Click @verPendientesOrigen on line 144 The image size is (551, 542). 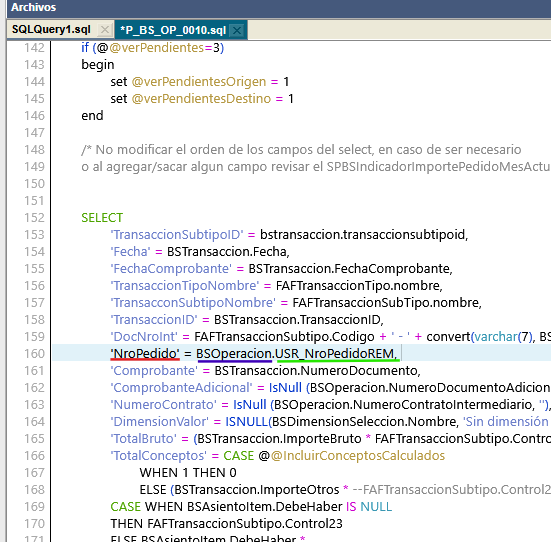(199, 82)
